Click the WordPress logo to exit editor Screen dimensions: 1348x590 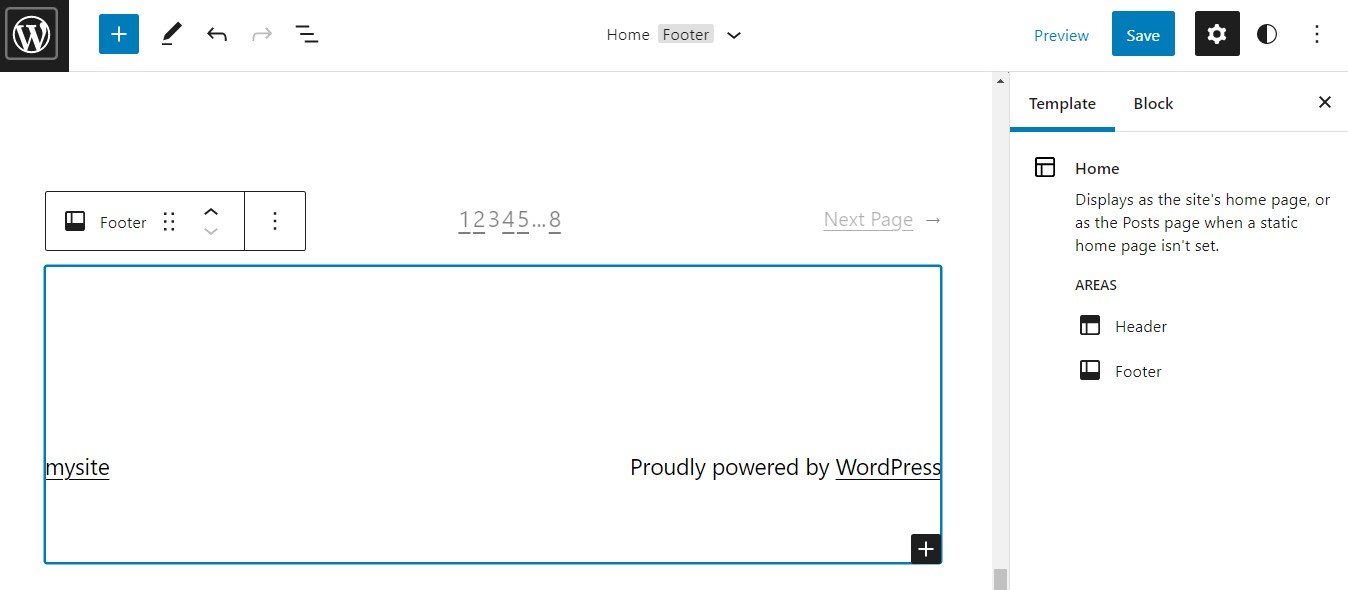point(33,34)
